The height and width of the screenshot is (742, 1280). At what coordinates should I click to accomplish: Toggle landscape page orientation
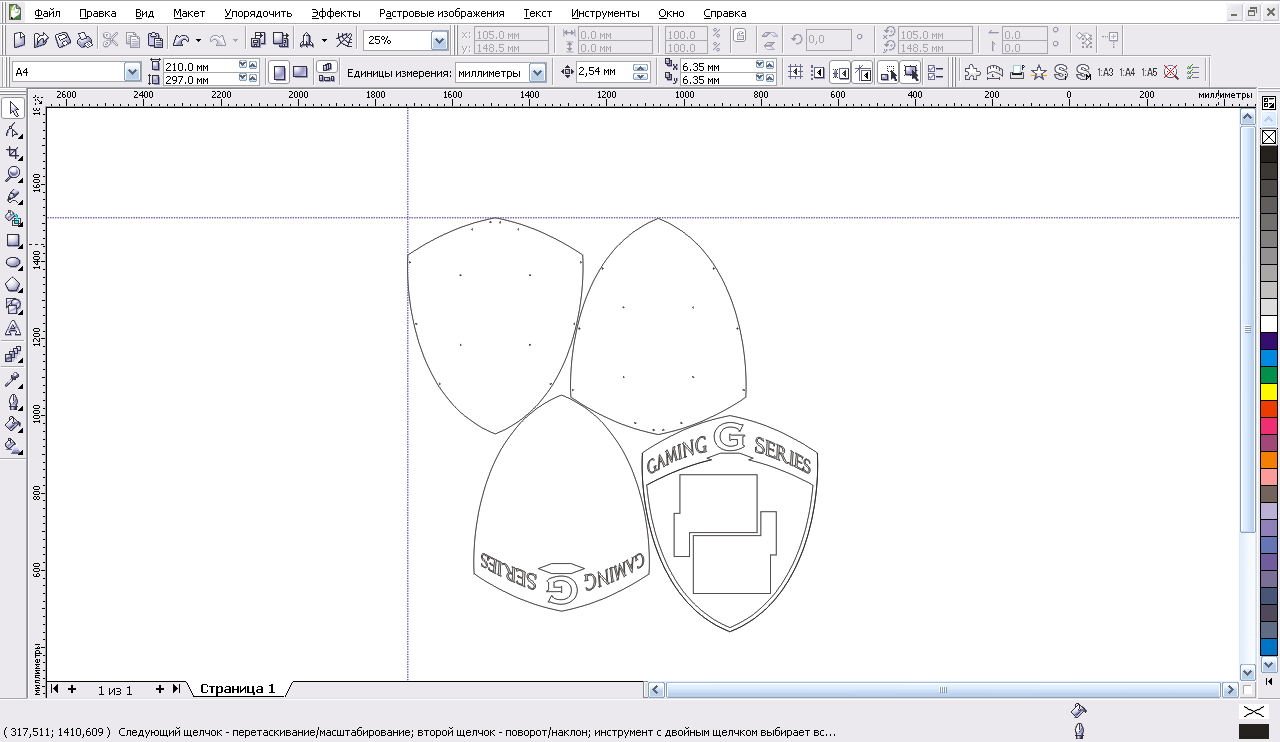pos(300,72)
